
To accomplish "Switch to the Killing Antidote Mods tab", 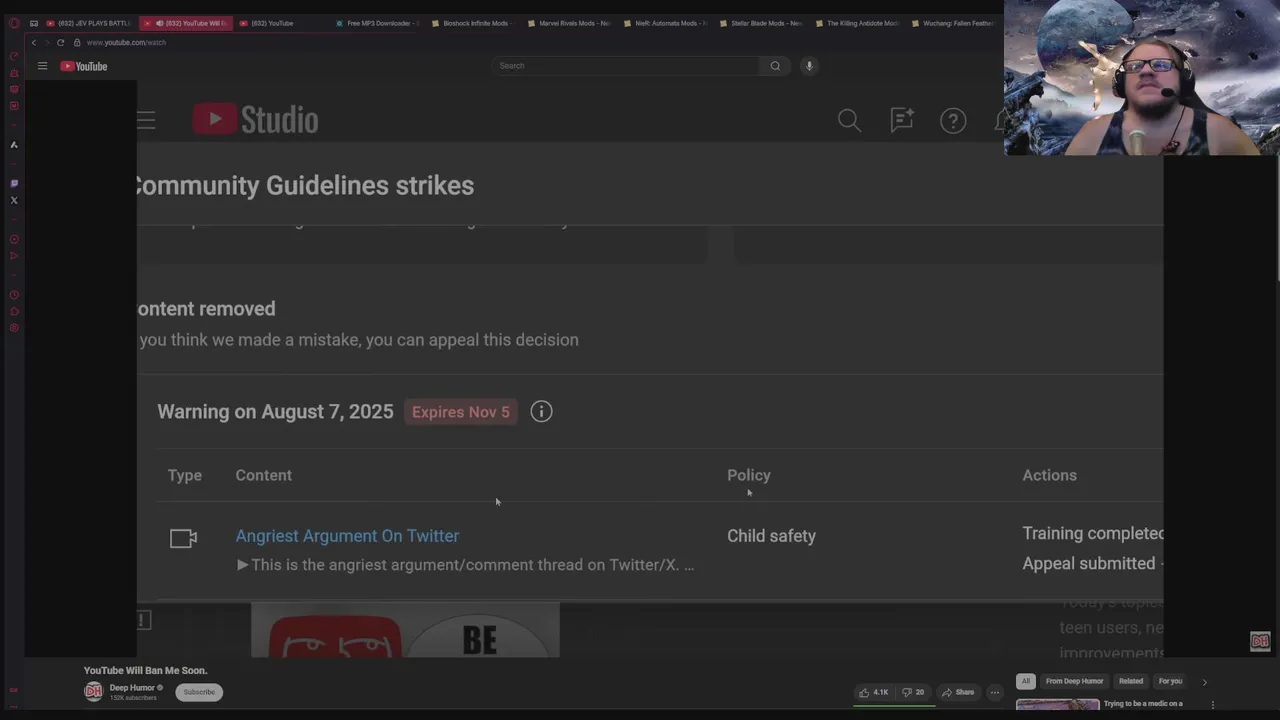I will point(858,23).
